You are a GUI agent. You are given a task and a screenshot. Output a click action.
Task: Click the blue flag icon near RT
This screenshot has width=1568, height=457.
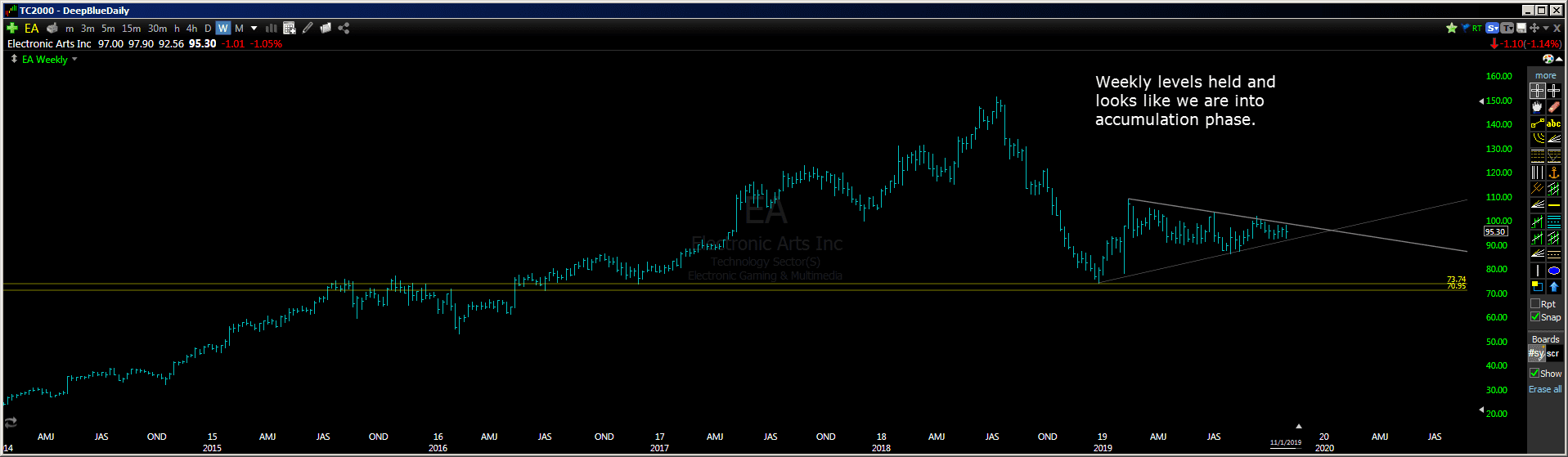coord(1465,28)
